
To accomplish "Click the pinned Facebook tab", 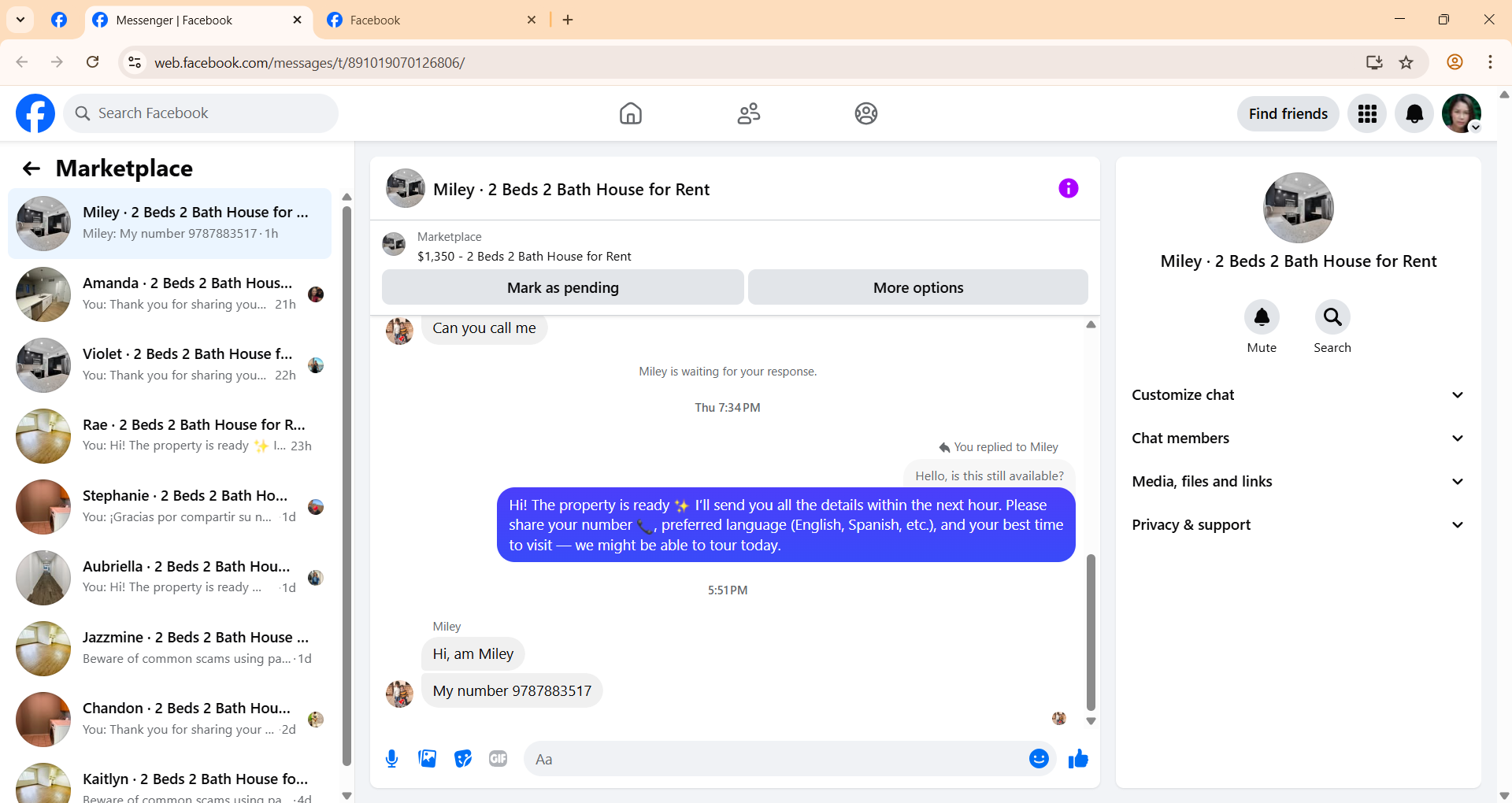I will pyautogui.click(x=59, y=20).
